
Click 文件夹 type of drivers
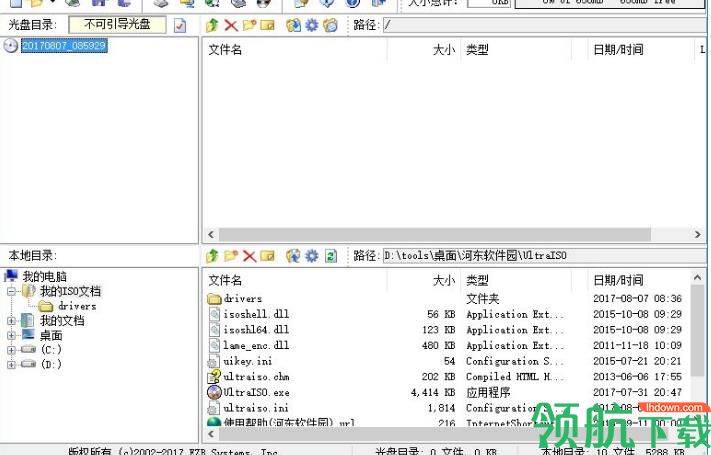(483, 298)
